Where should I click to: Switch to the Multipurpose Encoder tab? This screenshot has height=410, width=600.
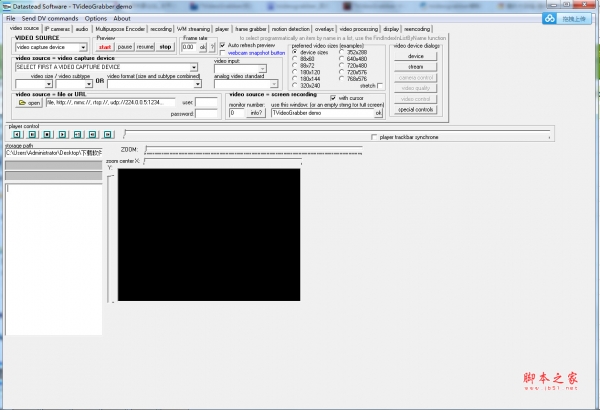coord(120,29)
